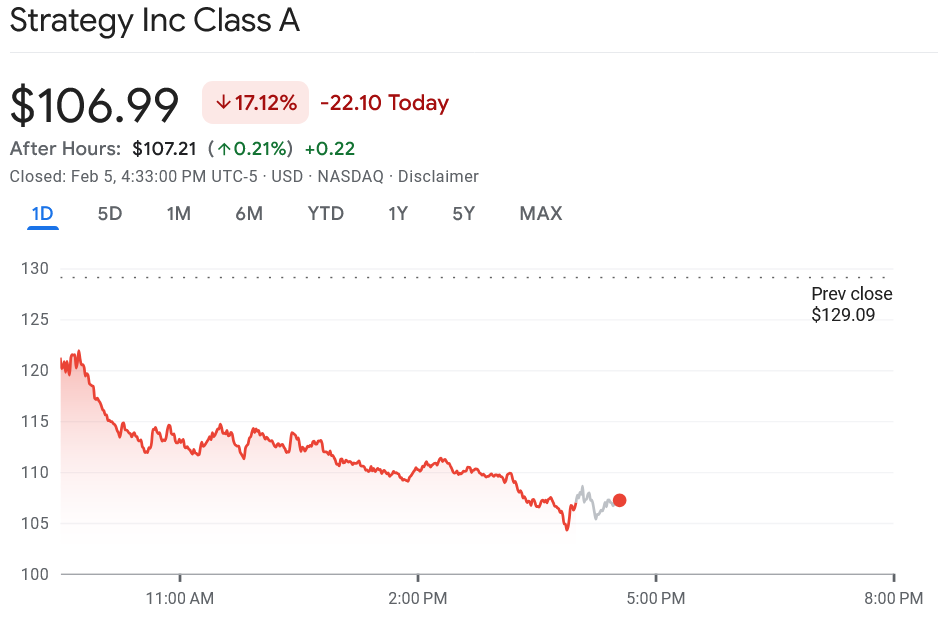Click the 2:00 PM label on the time axis

tap(419, 598)
